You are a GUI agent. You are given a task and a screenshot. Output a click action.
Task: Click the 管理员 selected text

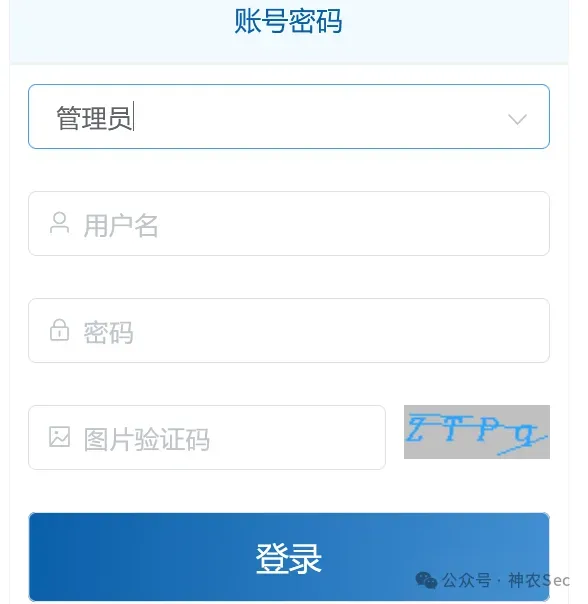coord(94,119)
